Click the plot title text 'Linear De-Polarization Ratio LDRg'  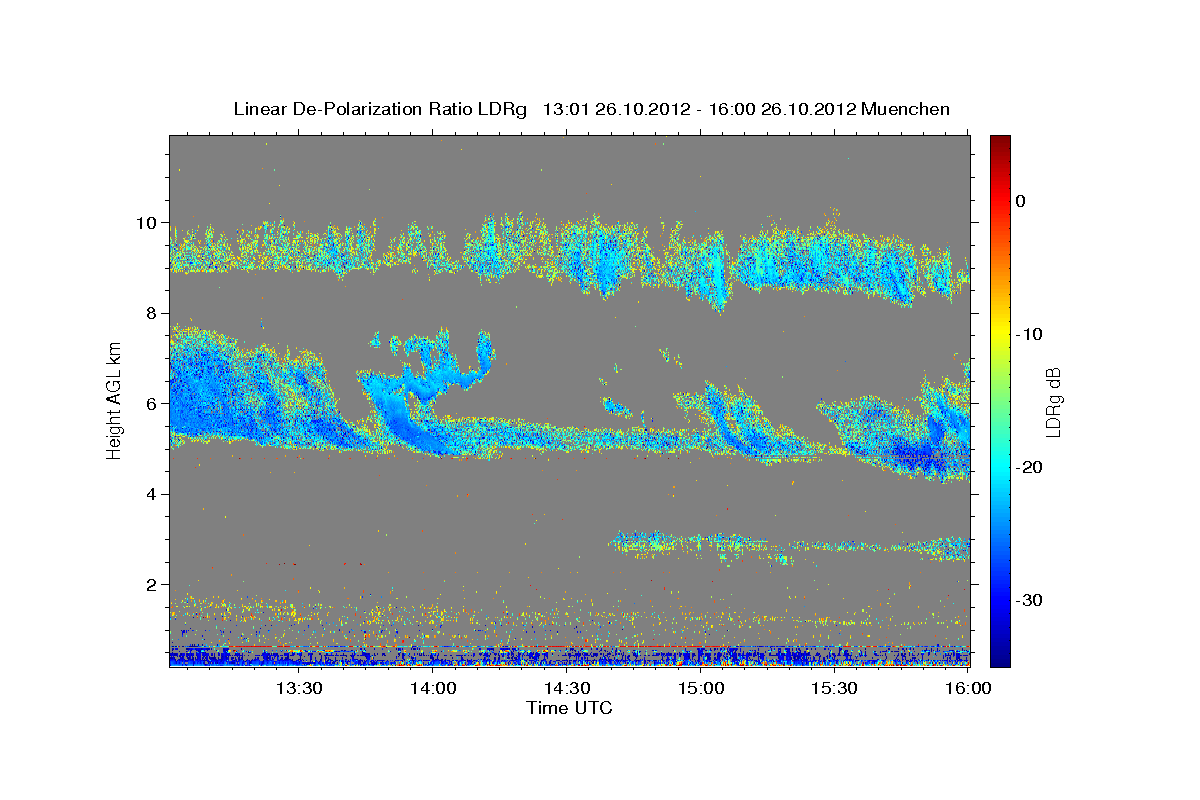[379, 109]
